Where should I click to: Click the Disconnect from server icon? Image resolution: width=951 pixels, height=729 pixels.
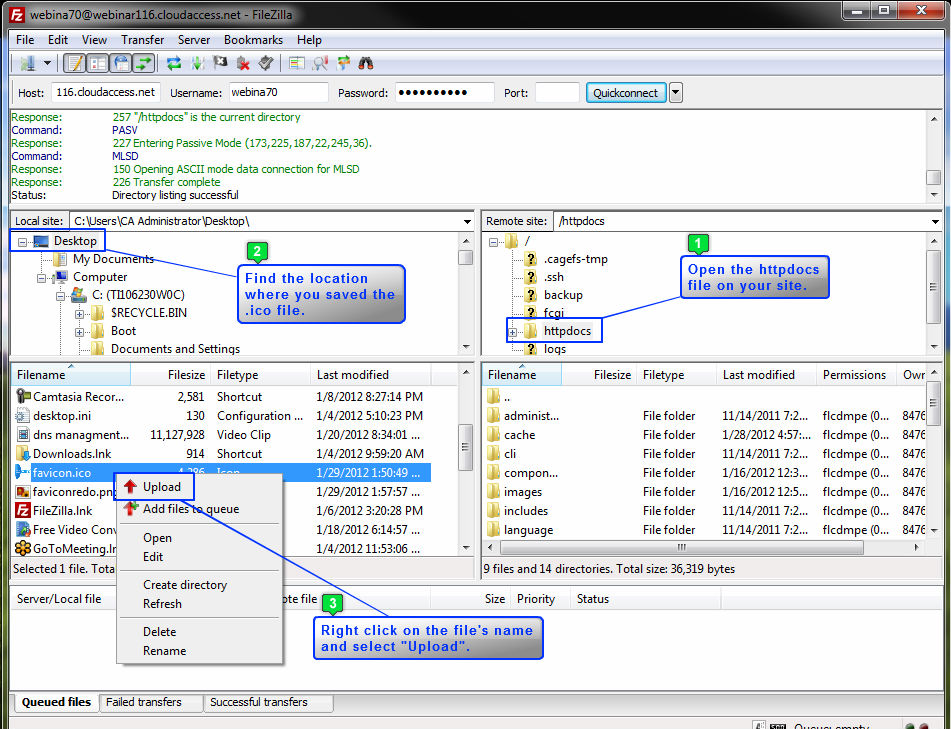(243, 62)
